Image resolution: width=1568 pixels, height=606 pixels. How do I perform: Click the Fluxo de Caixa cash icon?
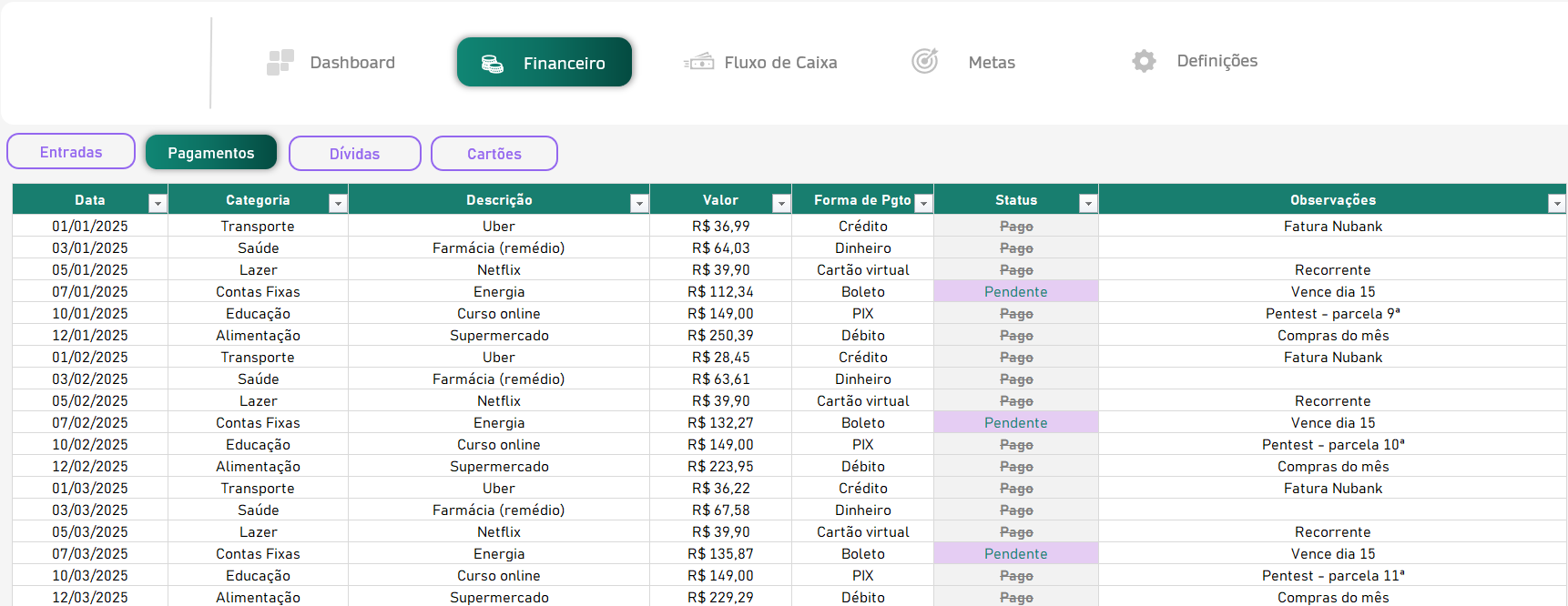pyautogui.click(x=698, y=62)
